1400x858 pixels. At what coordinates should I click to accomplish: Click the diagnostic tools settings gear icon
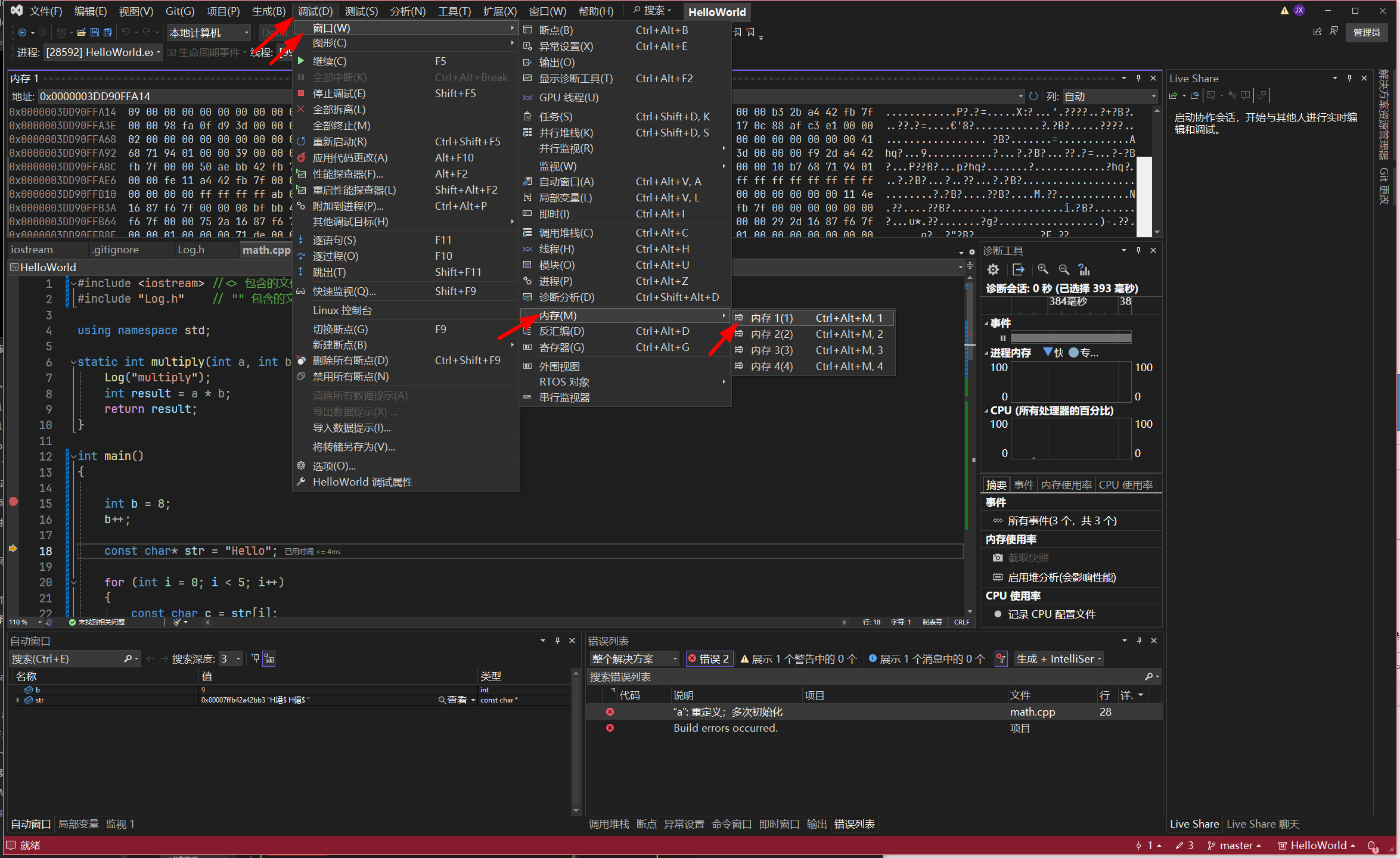coord(993,269)
